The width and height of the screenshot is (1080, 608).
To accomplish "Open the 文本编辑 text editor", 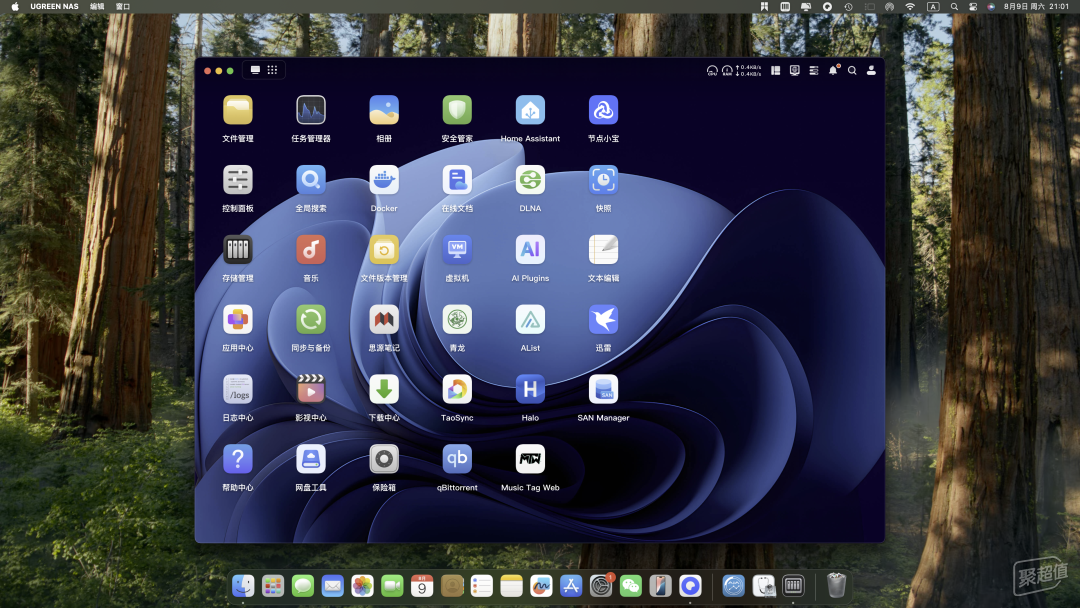I will pos(603,250).
